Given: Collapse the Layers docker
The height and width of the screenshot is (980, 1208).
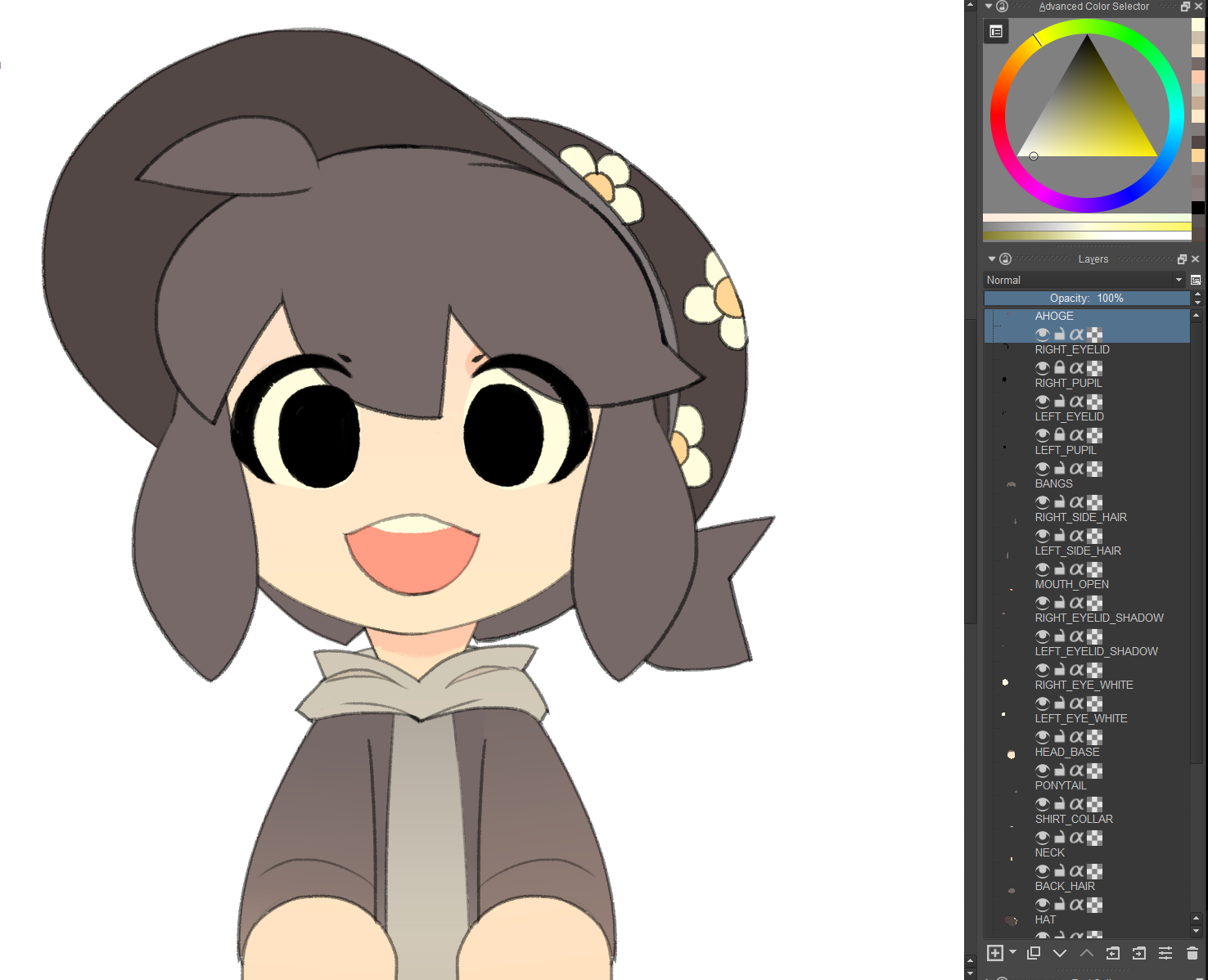Looking at the screenshot, I should coord(992,259).
